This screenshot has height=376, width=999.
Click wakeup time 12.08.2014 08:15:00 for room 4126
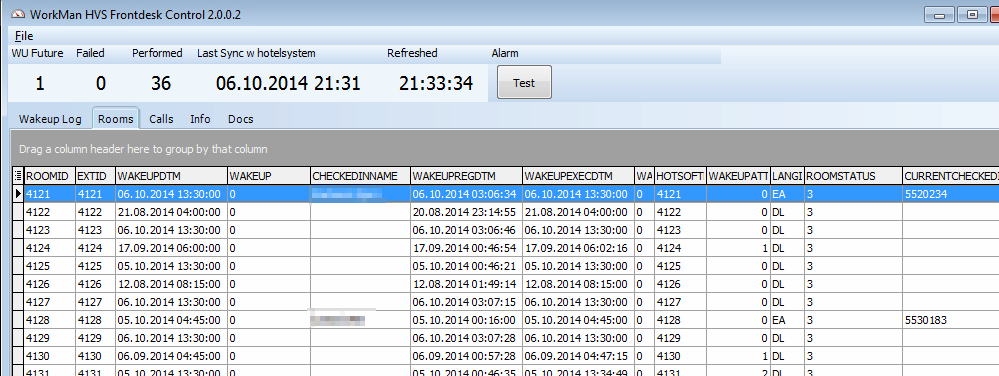[171, 284]
